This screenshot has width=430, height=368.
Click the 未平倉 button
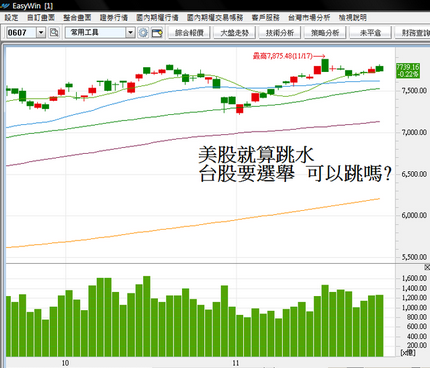[370, 33]
